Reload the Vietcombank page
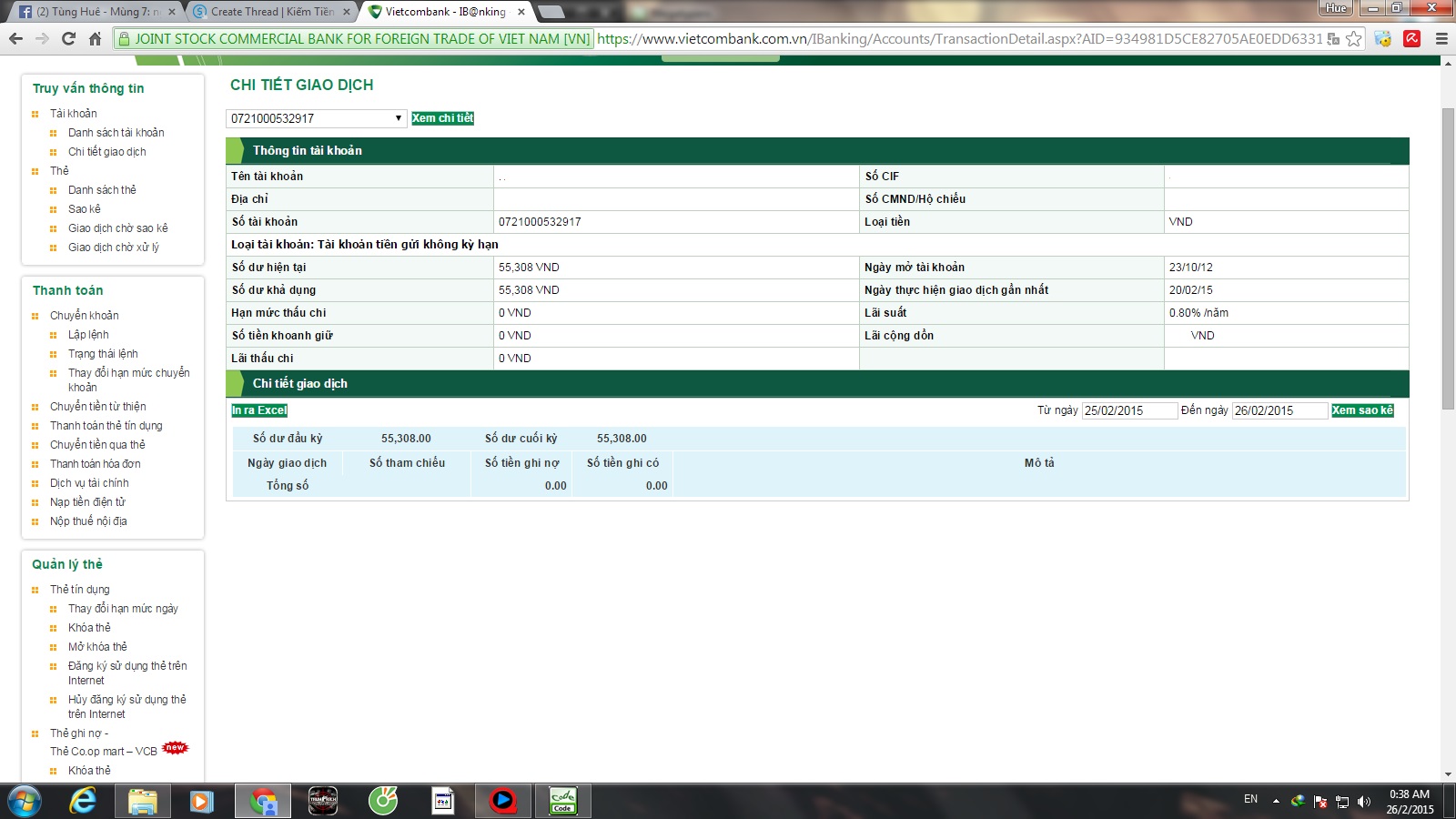The height and width of the screenshot is (819, 1456). 68,39
